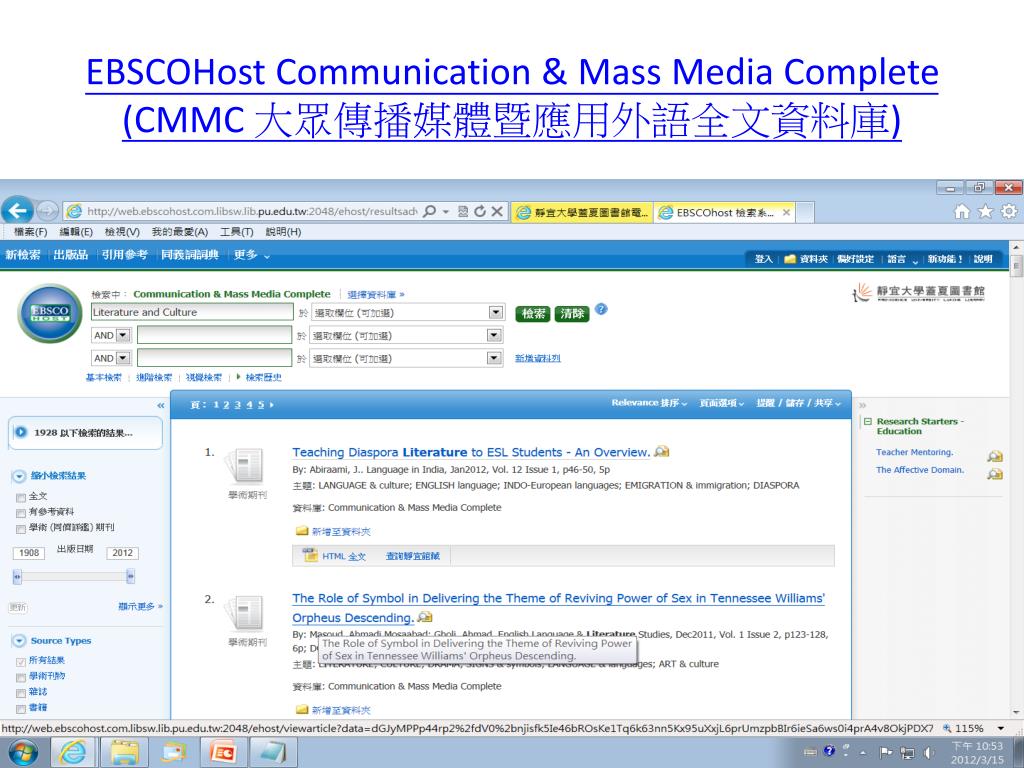Click the browser Back arrow button

[18, 211]
